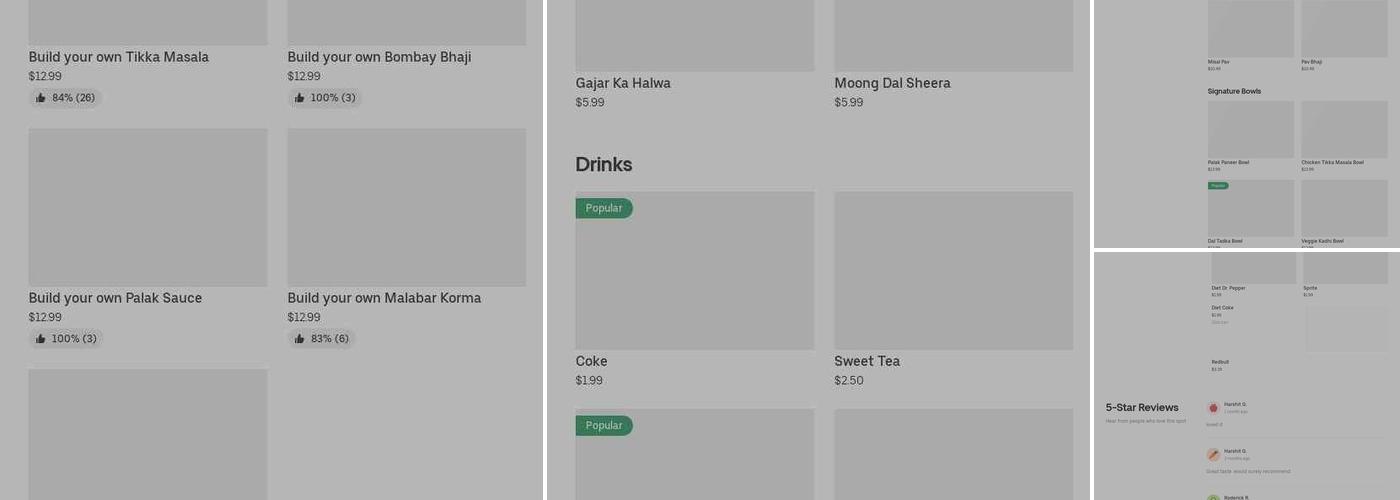The width and height of the screenshot is (1400, 500).
Task: Select the Gajar Ka Halwa dessert
Action: (x=623, y=83)
